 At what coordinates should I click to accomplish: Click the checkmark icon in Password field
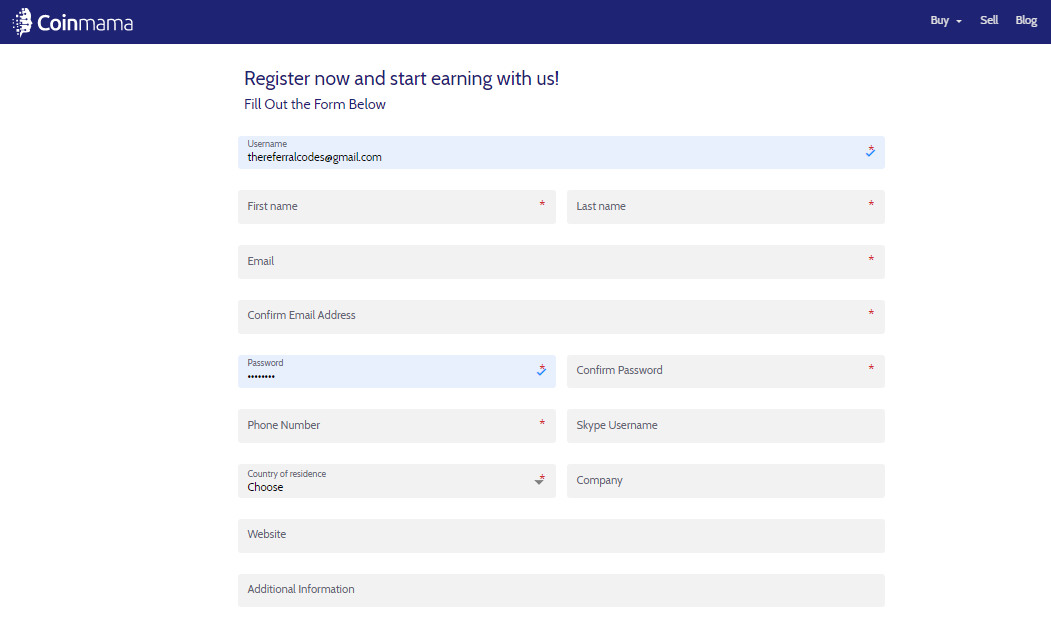pos(541,371)
